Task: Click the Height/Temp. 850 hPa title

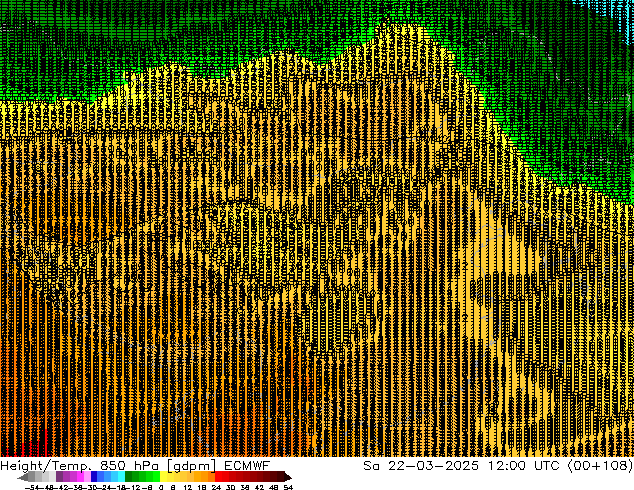Action: click(x=79, y=466)
